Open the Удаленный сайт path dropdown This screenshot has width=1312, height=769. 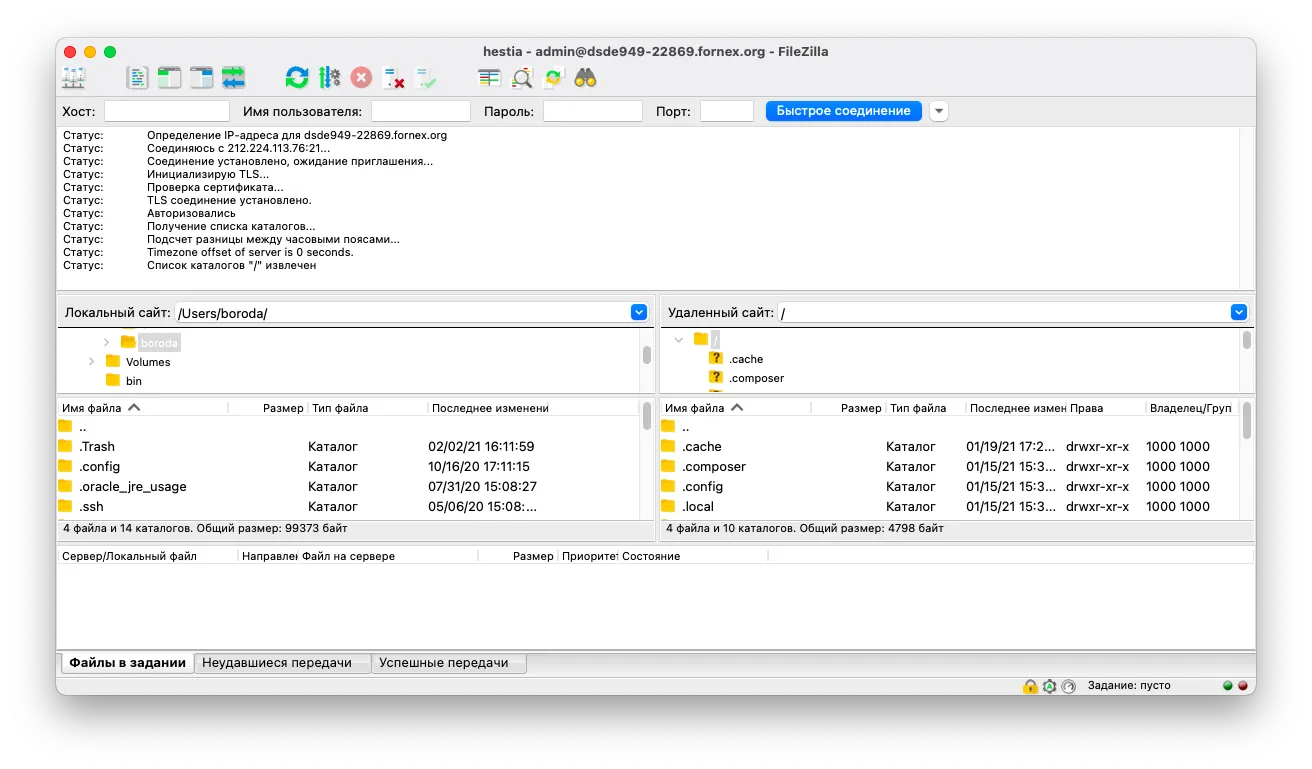[x=1239, y=313]
